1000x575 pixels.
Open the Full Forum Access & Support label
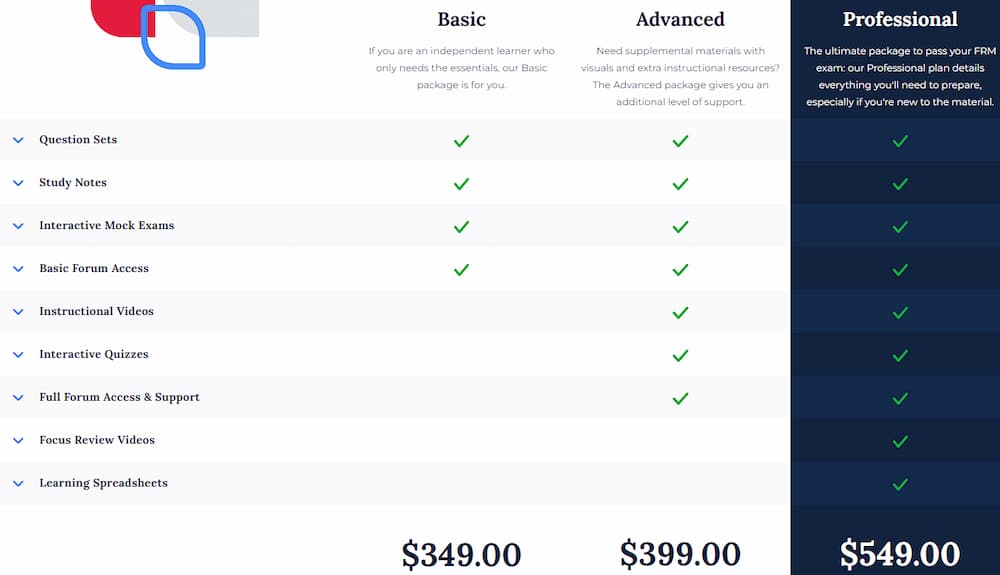coord(119,397)
